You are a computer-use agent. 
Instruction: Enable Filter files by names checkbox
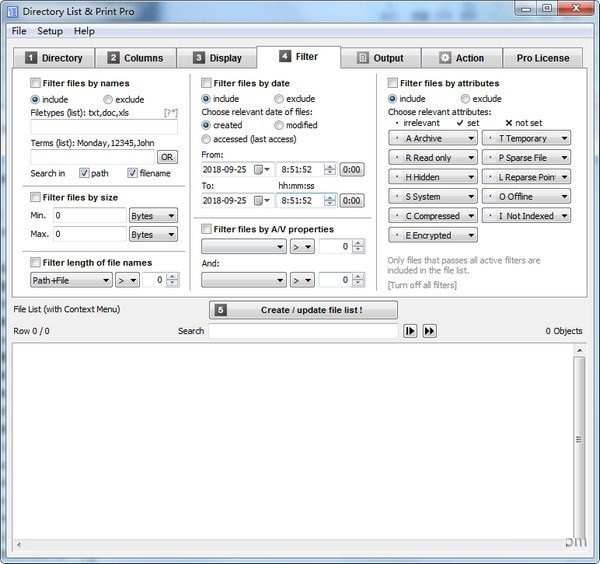[x=35, y=83]
